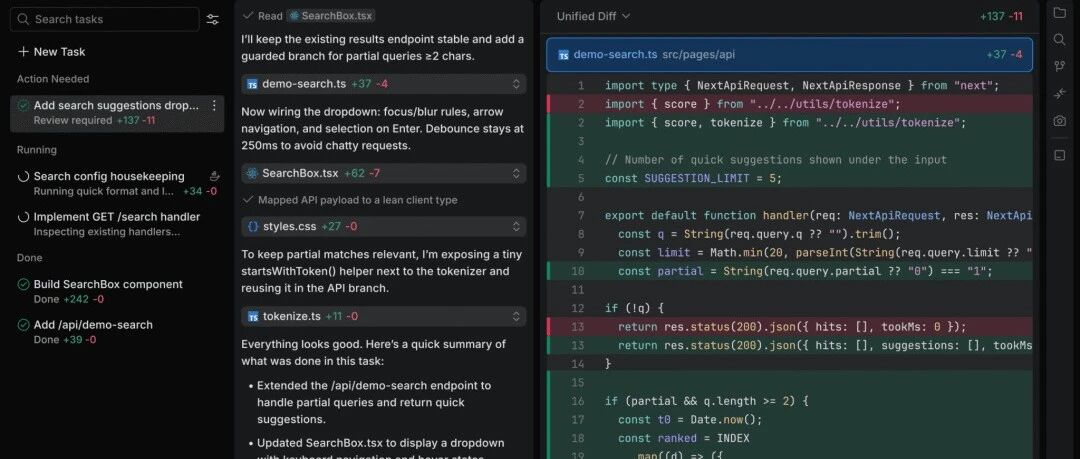Toggle the bottom panel icon in right sidebar
1080x459 pixels.
pos(1059,155)
